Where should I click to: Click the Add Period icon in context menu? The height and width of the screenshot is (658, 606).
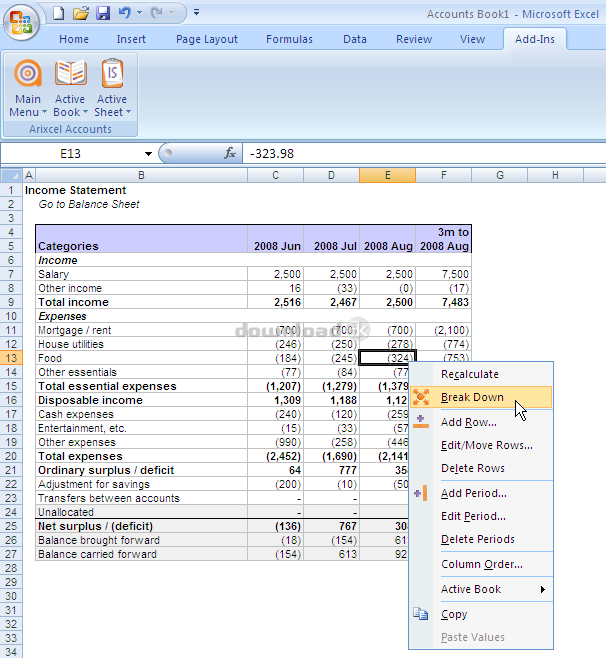click(421, 493)
